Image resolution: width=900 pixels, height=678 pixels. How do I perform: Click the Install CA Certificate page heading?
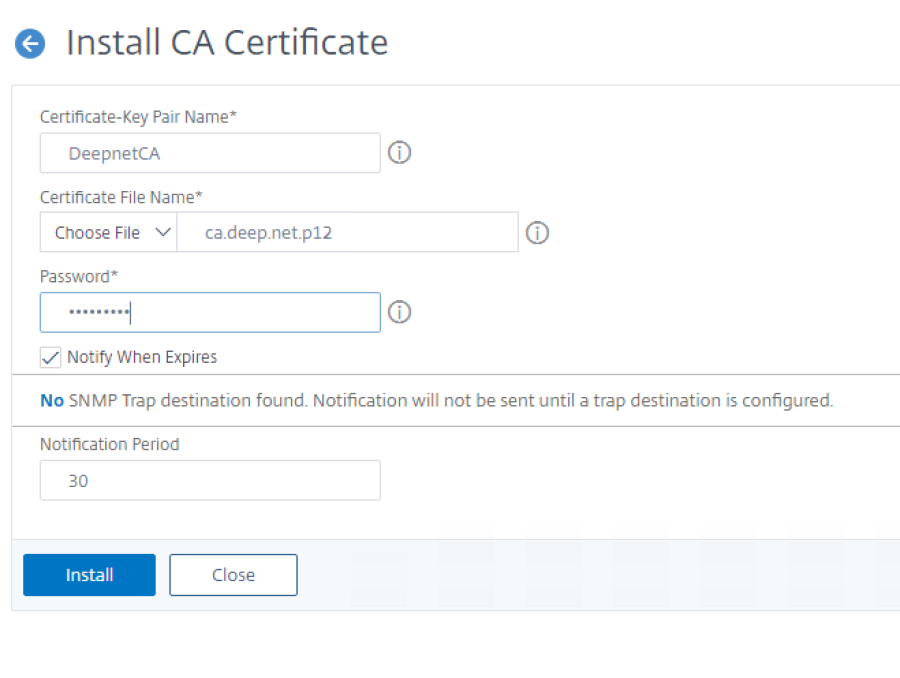[x=227, y=43]
